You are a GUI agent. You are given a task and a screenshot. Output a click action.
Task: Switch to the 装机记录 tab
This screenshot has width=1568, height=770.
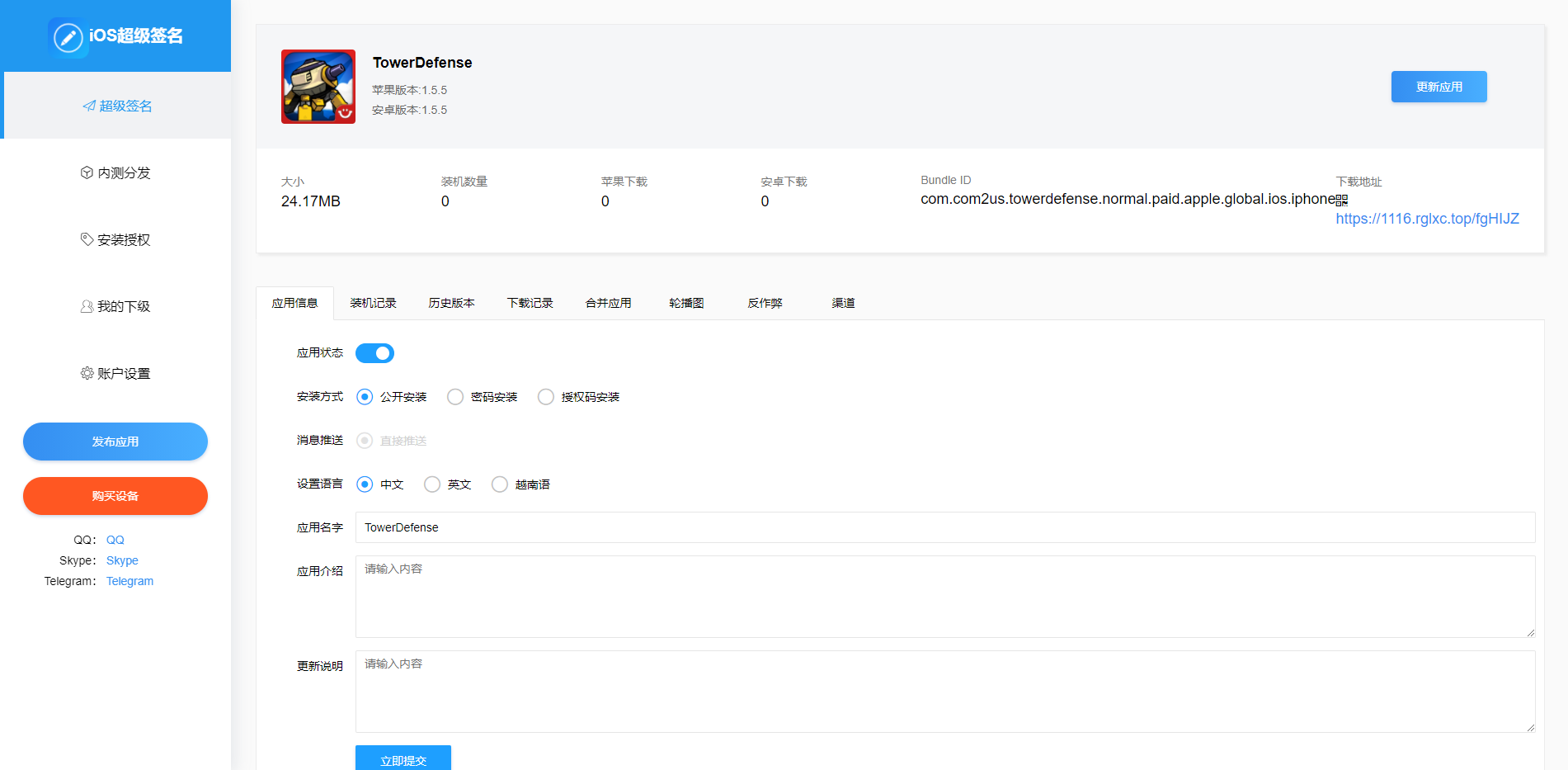click(x=374, y=303)
